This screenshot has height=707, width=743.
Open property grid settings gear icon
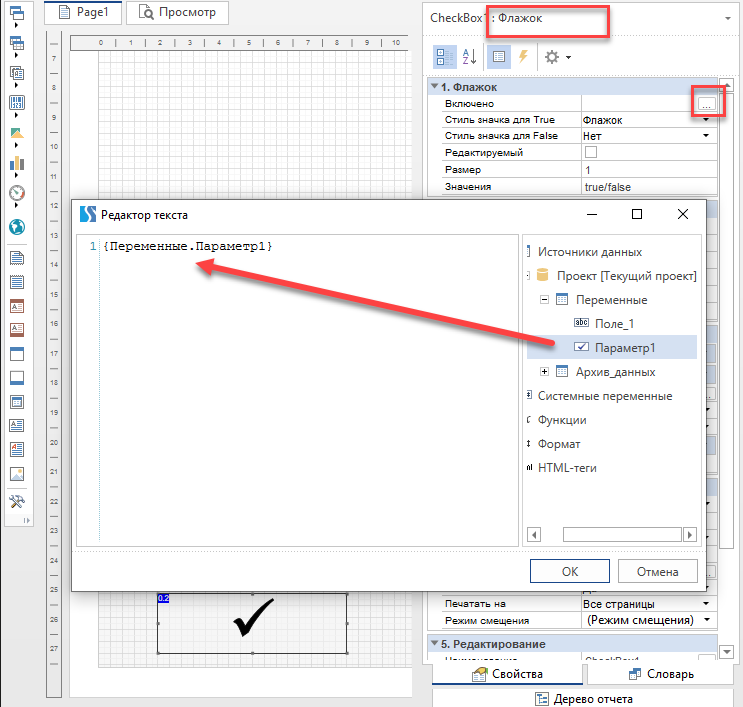(x=552, y=57)
